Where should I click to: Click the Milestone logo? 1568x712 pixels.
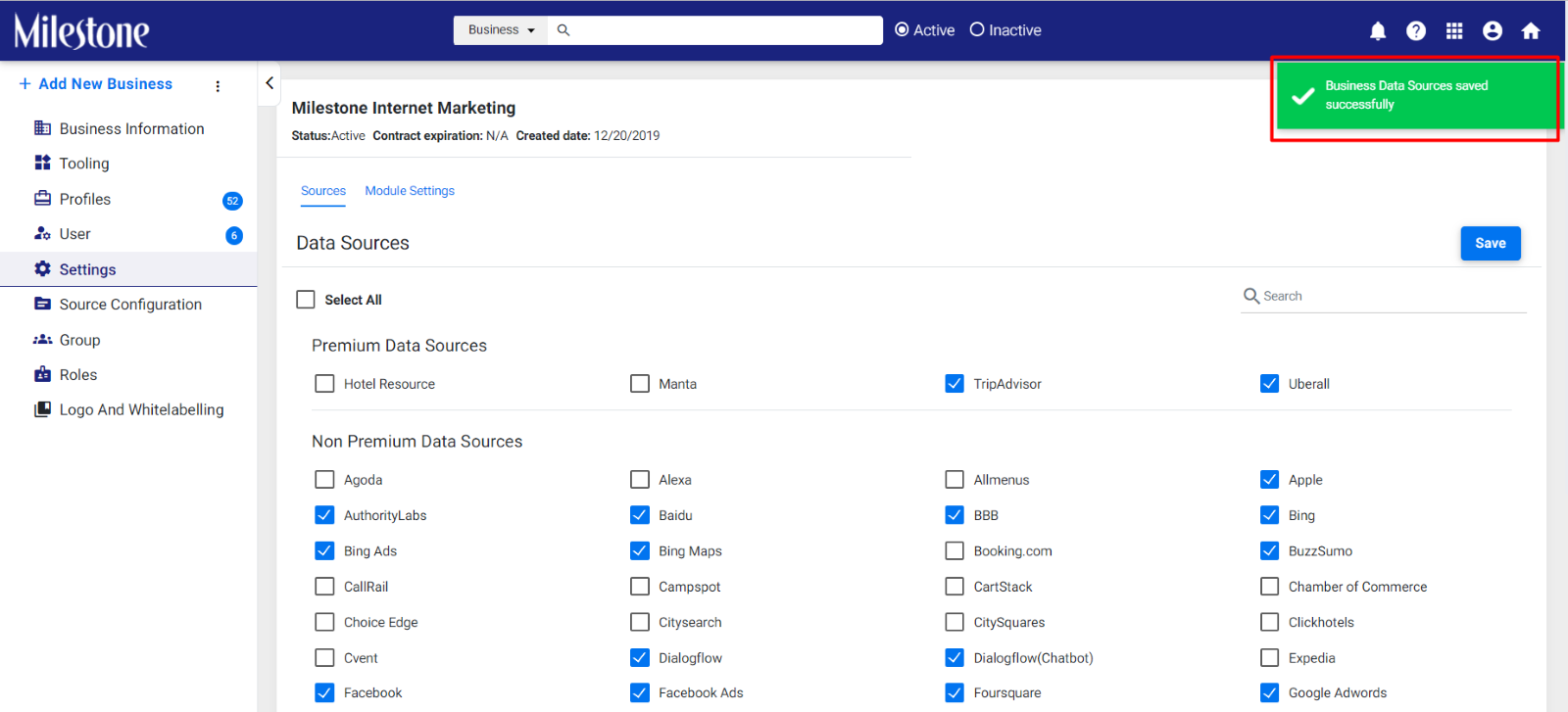[81, 31]
